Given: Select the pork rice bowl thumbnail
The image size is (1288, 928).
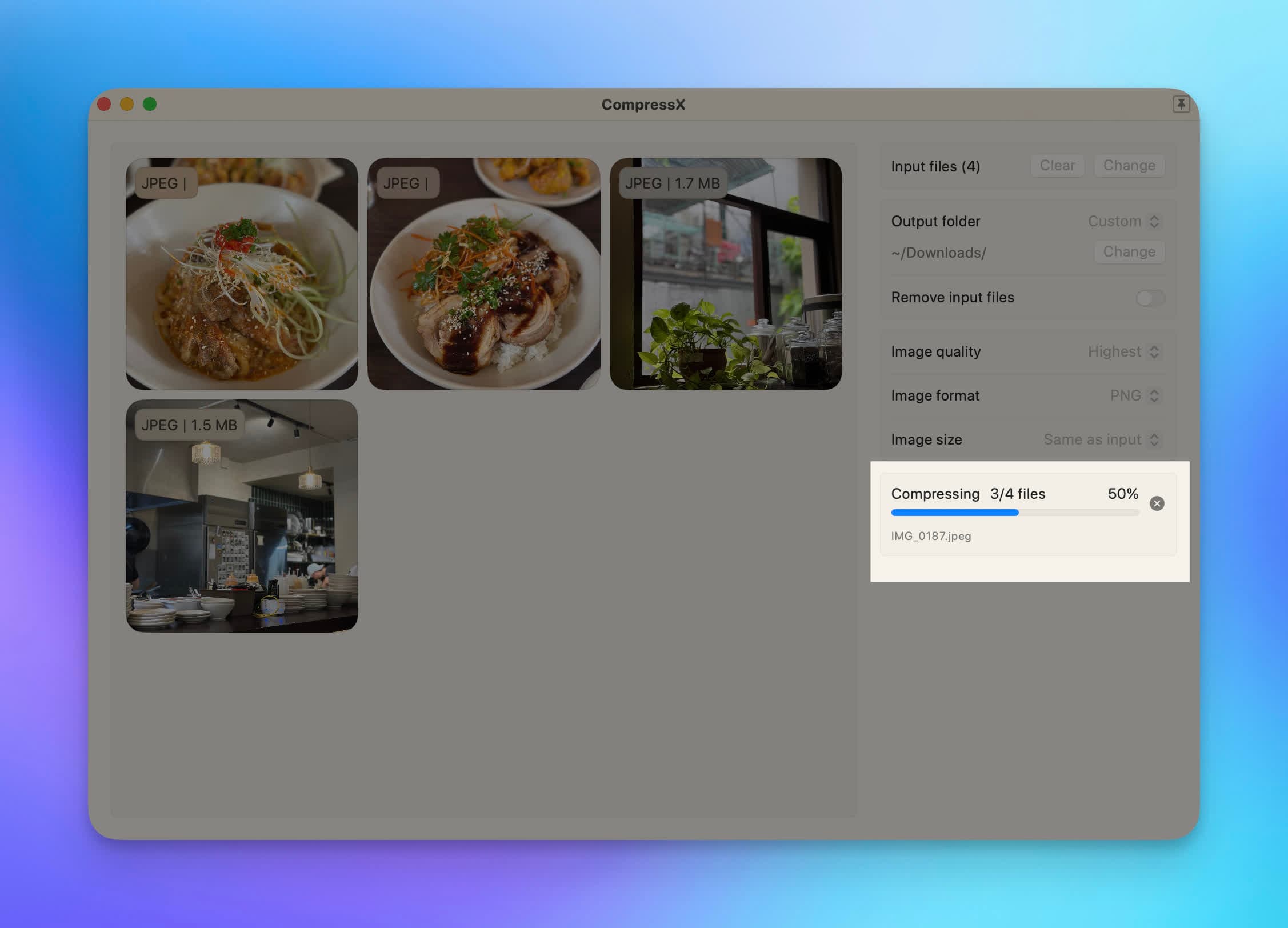Looking at the screenshot, I should tap(483, 274).
